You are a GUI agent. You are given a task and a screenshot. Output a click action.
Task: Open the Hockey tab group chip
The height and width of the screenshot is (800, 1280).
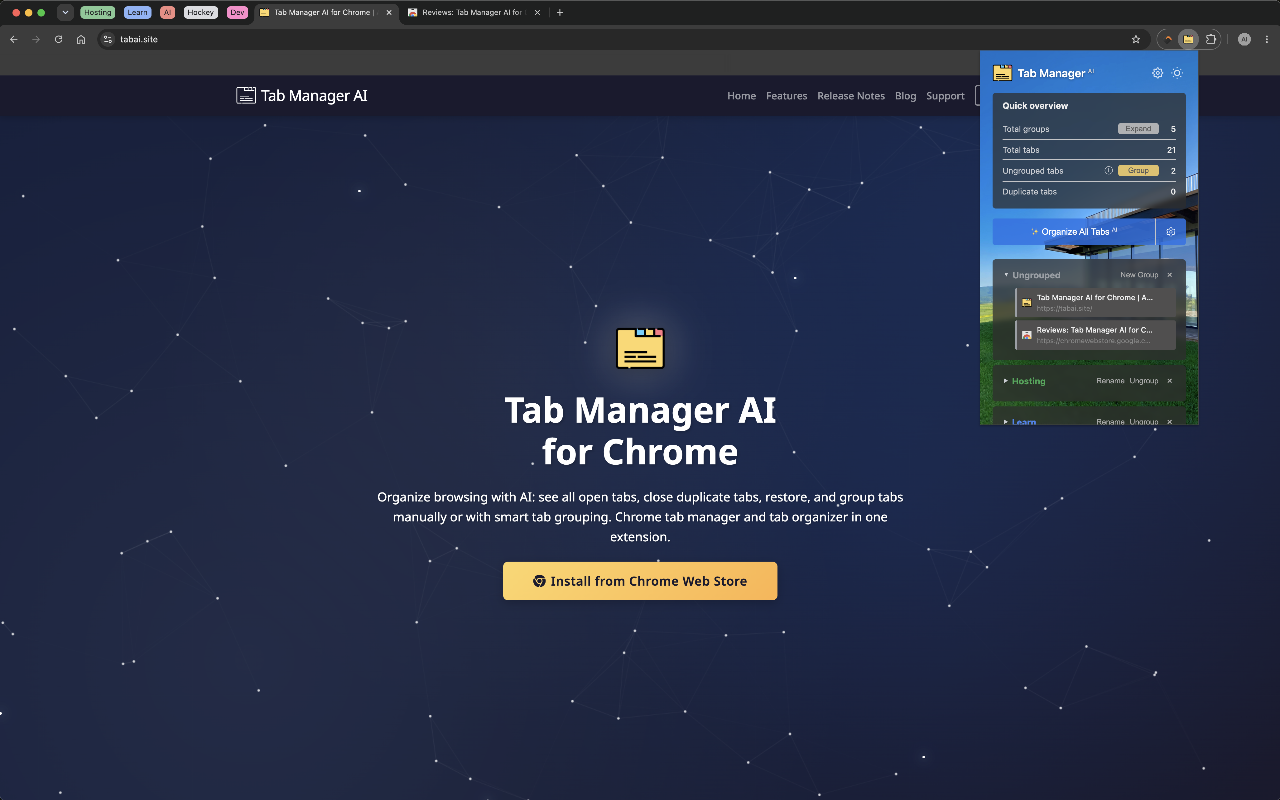pyautogui.click(x=201, y=12)
